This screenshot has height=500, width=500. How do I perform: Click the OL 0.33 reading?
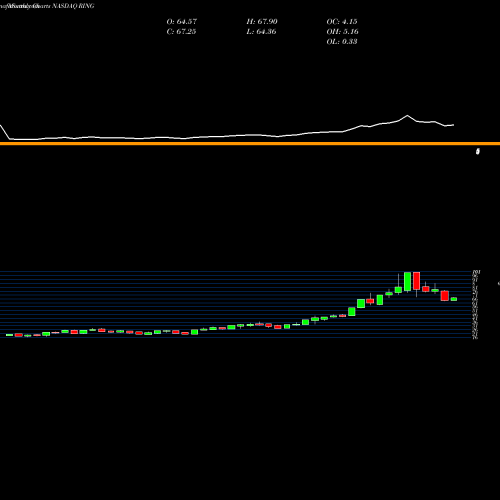pyautogui.click(x=342, y=42)
